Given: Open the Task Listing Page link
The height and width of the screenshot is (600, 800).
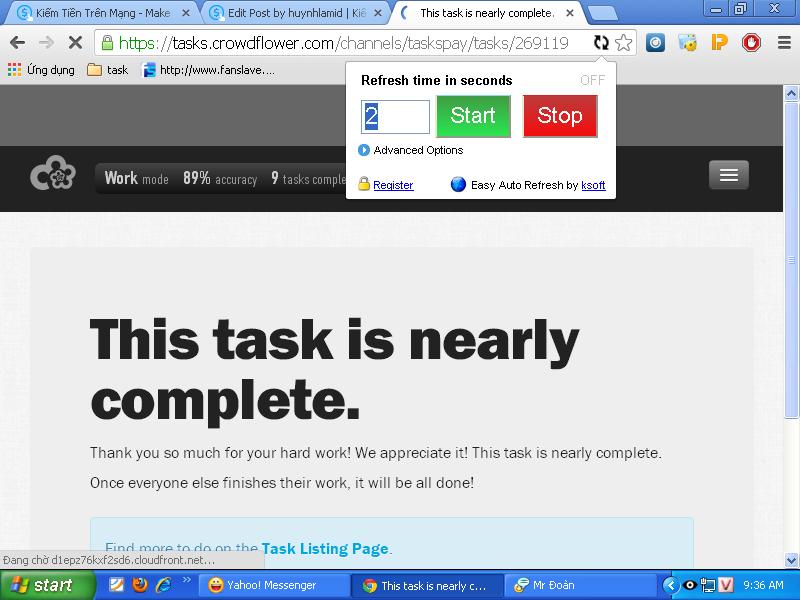Looking at the screenshot, I should pos(325,548).
